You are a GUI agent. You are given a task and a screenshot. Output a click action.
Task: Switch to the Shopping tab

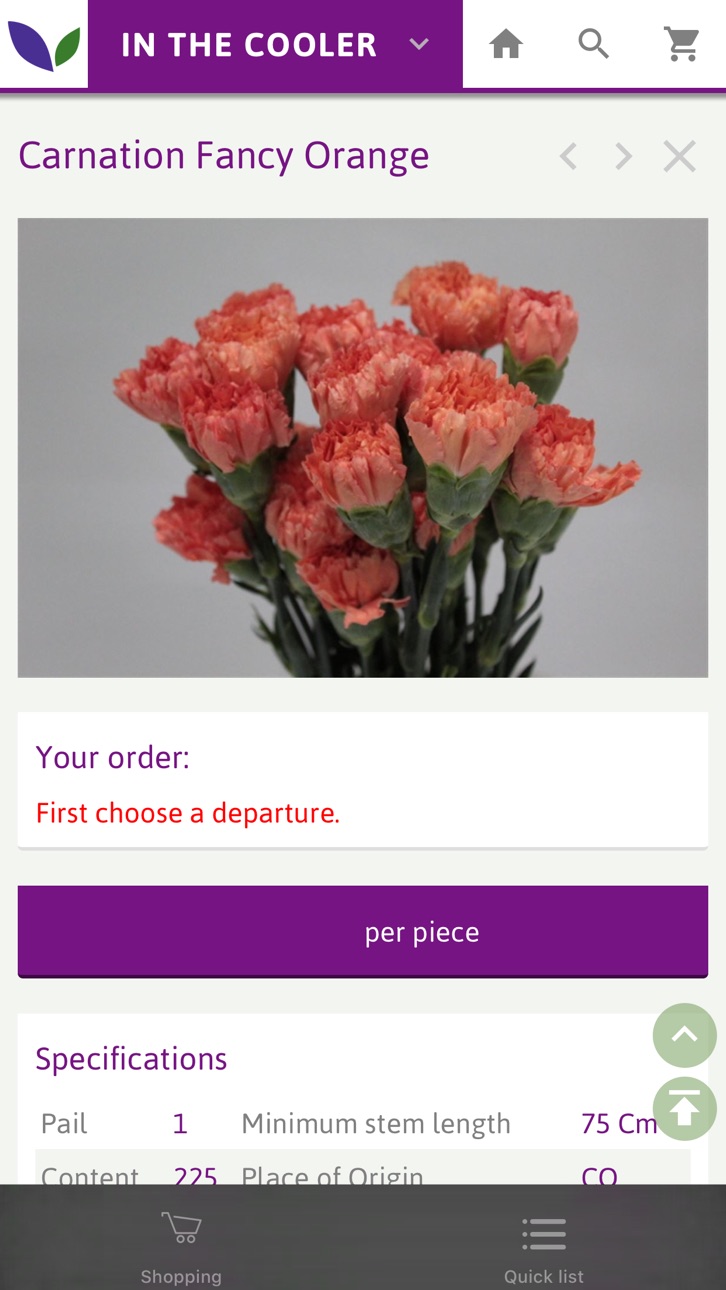[x=181, y=1248]
